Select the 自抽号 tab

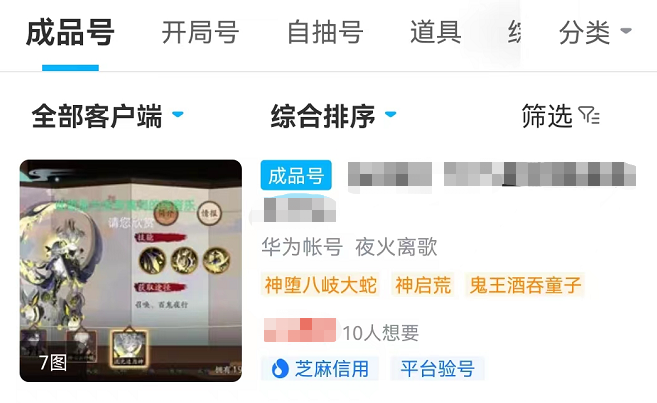(325, 33)
